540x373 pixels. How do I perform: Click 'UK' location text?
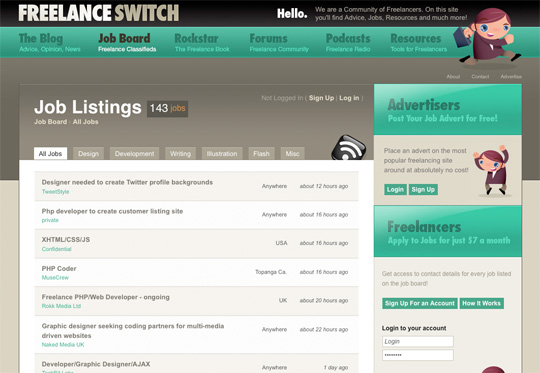pos(283,300)
